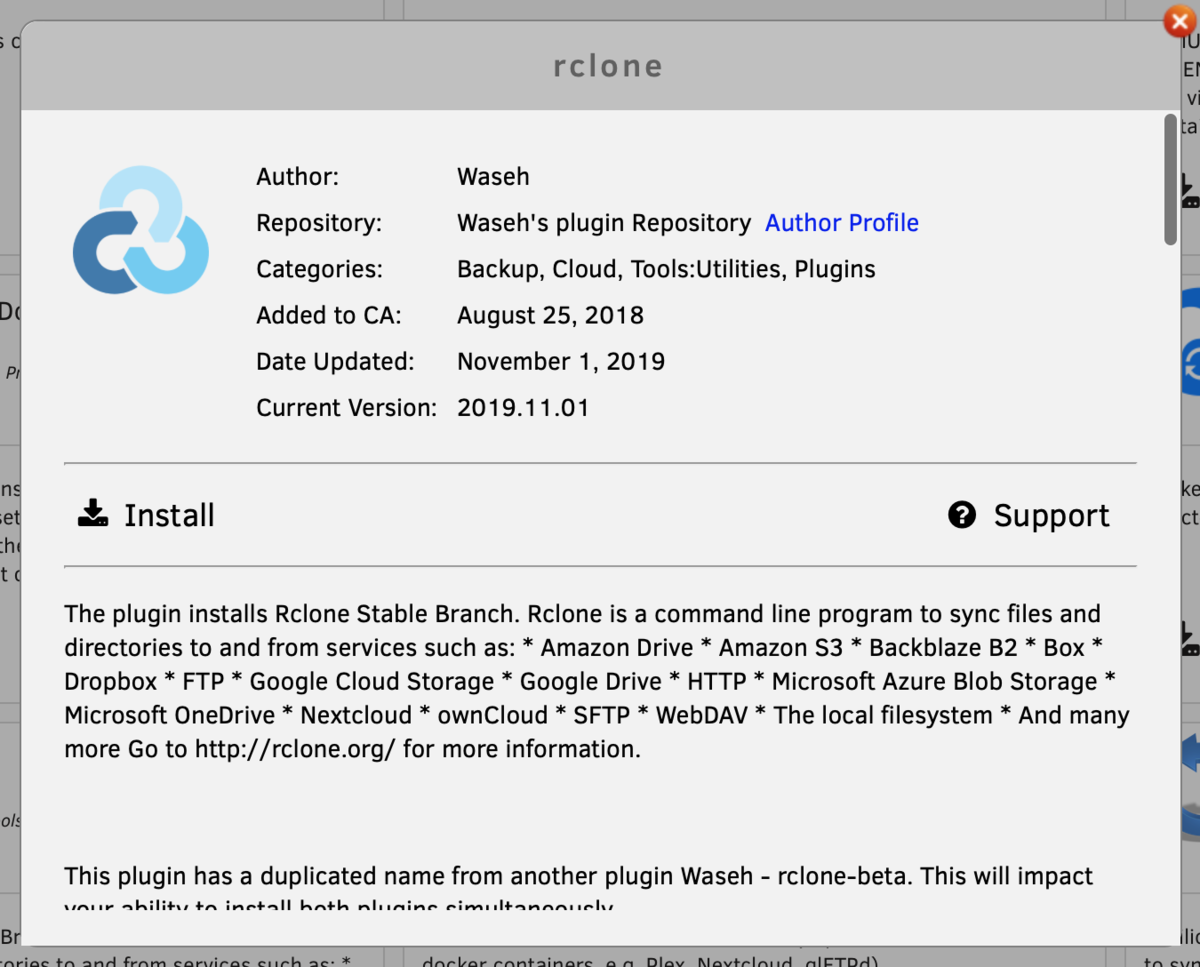
Task: Click the Current Version: label
Action: (x=346, y=407)
